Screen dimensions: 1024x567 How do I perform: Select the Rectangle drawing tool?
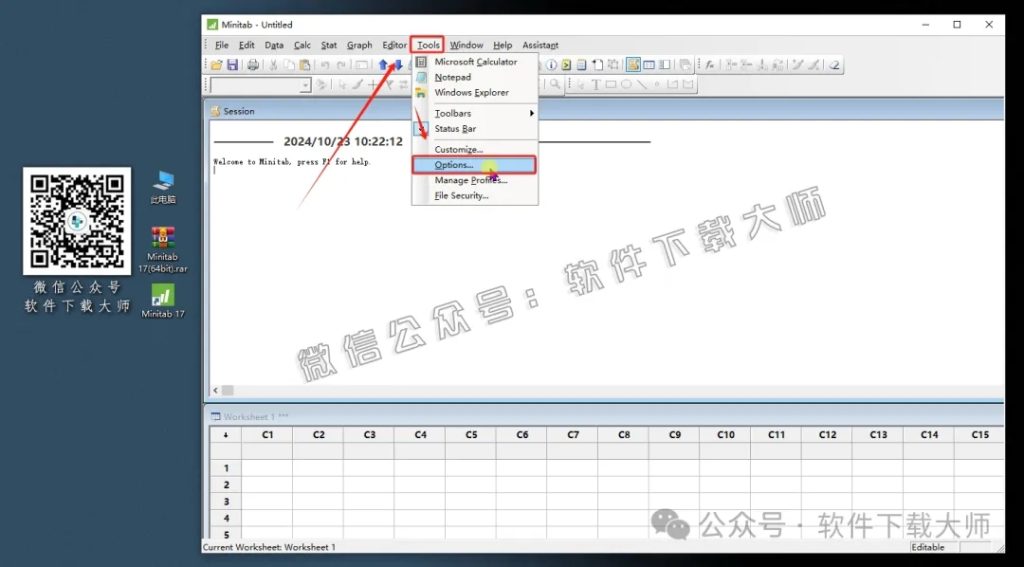pos(611,84)
